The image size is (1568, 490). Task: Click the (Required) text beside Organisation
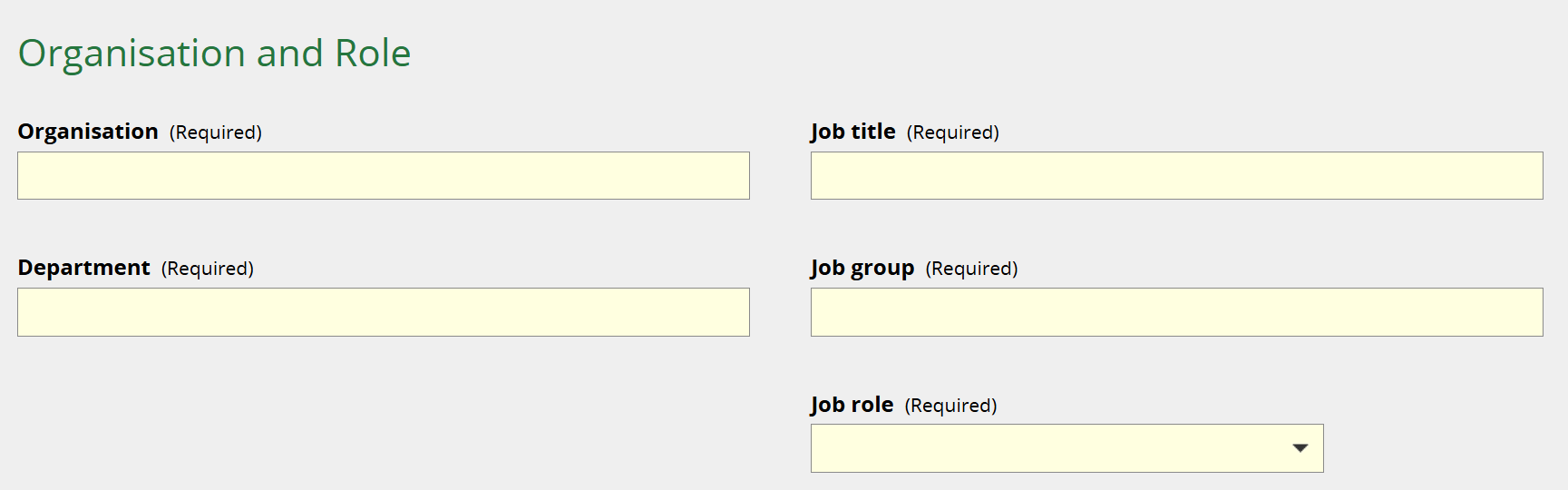[x=216, y=133]
